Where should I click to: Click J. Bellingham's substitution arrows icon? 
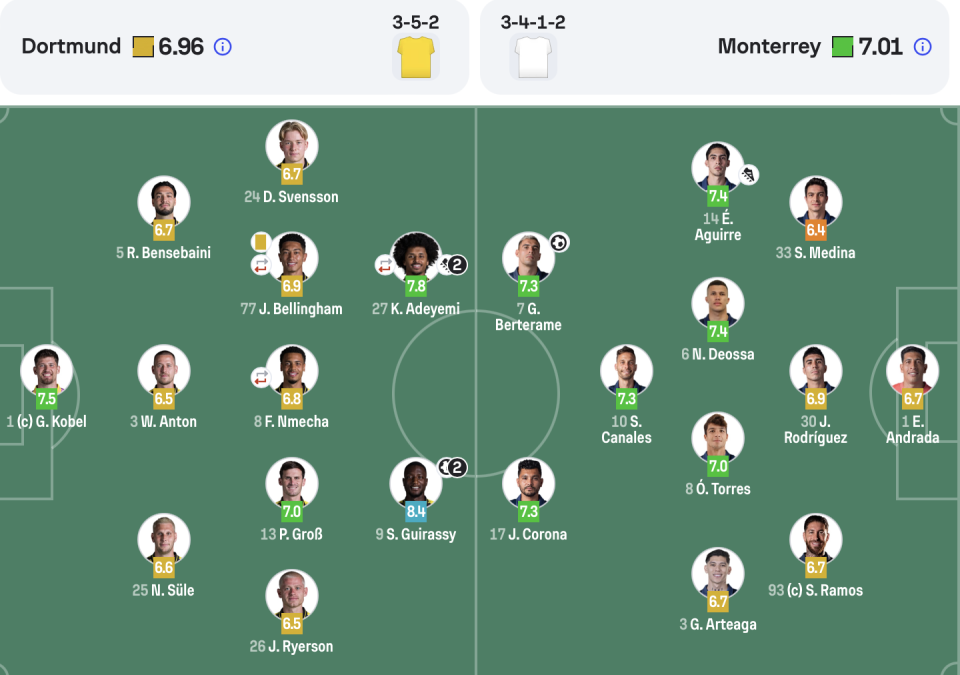(261, 265)
